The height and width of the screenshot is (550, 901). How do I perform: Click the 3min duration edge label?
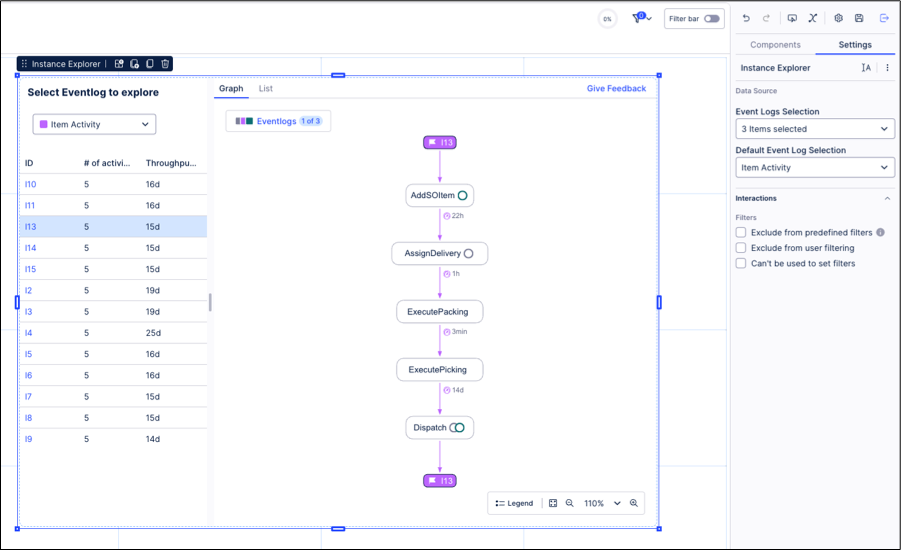click(455, 332)
